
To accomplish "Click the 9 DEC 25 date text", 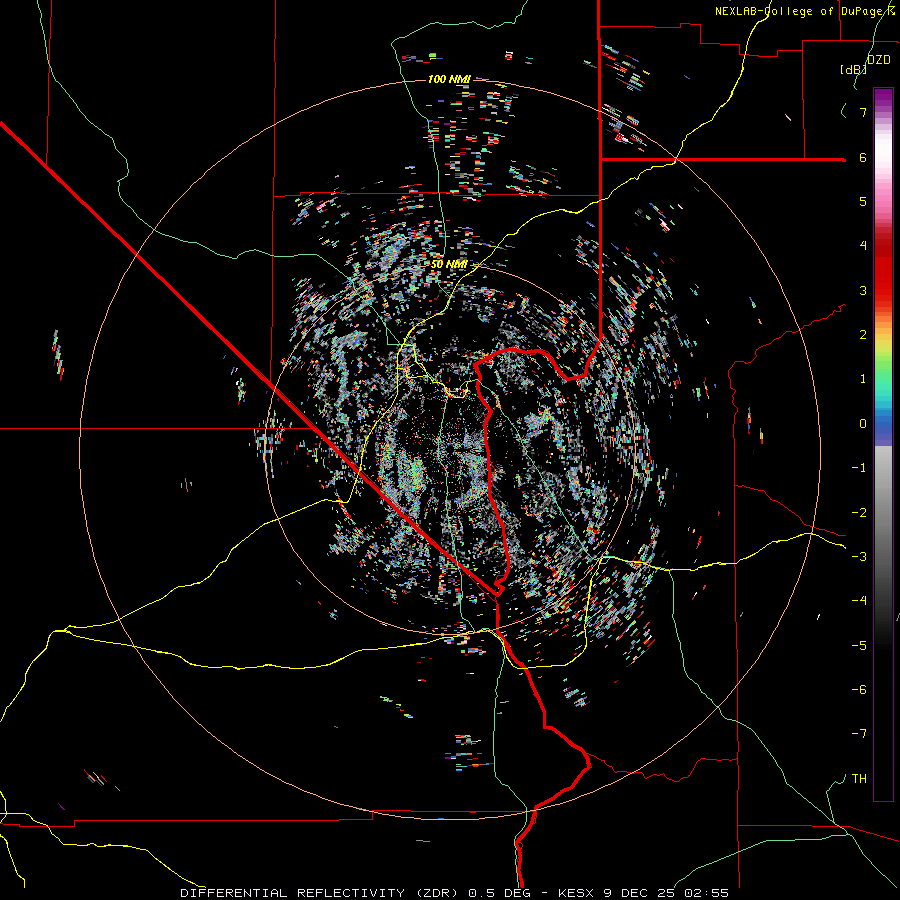I will [x=639, y=893].
